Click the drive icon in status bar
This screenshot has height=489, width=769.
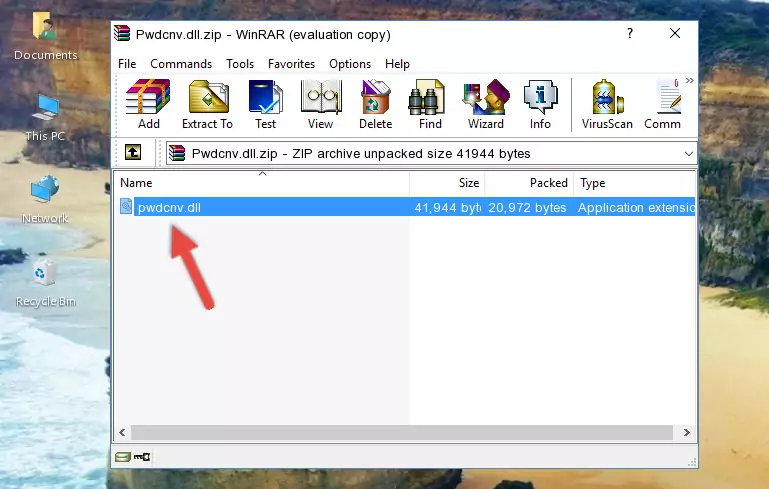123,457
